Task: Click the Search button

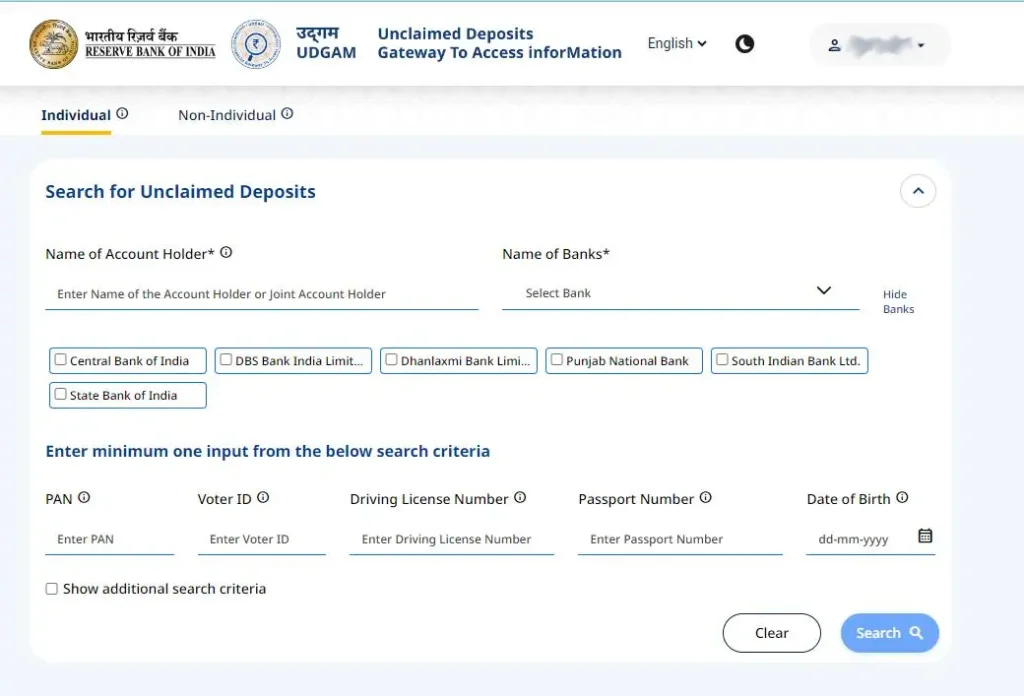Action: (889, 633)
